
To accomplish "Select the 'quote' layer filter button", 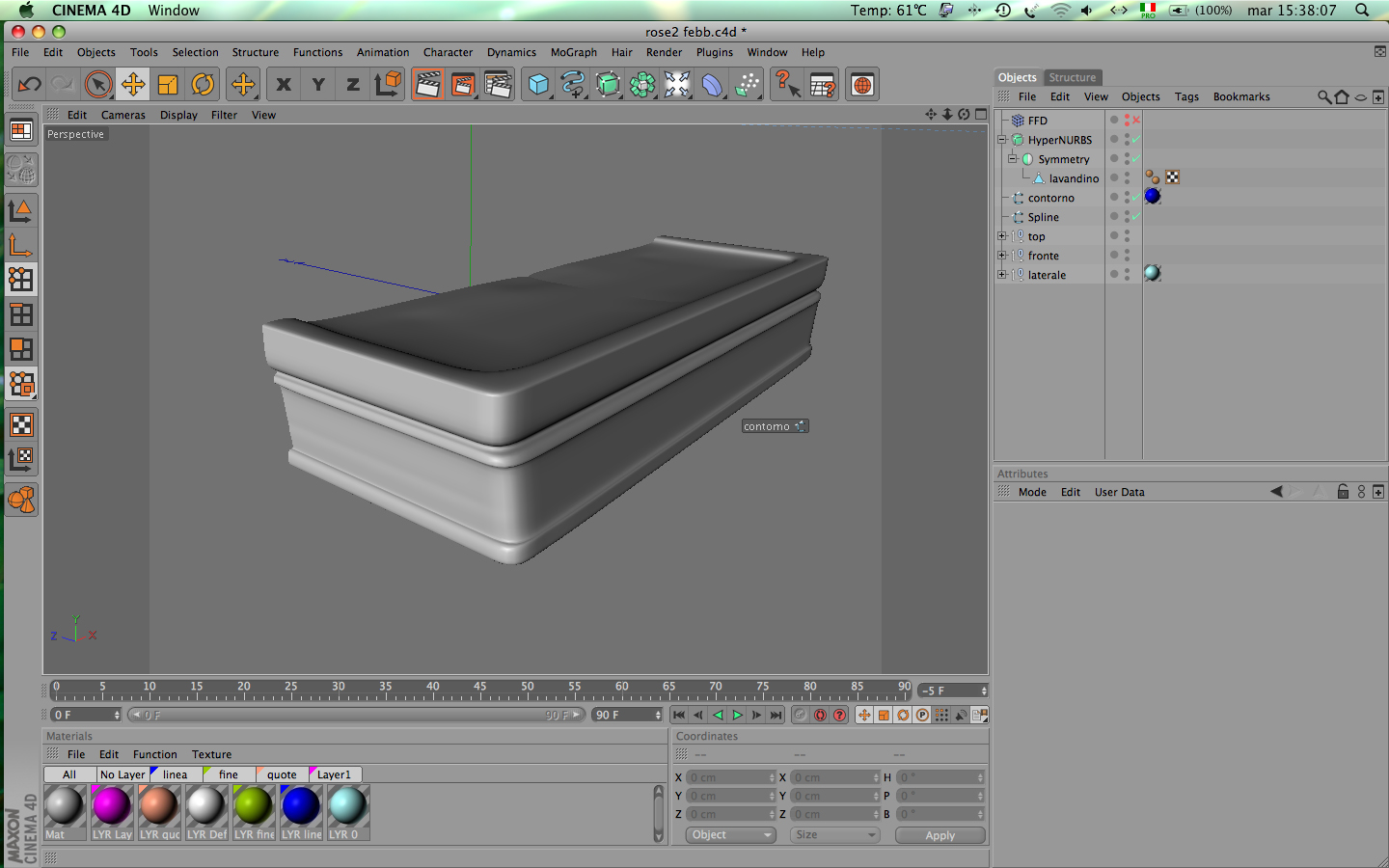I will [x=282, y=774].
